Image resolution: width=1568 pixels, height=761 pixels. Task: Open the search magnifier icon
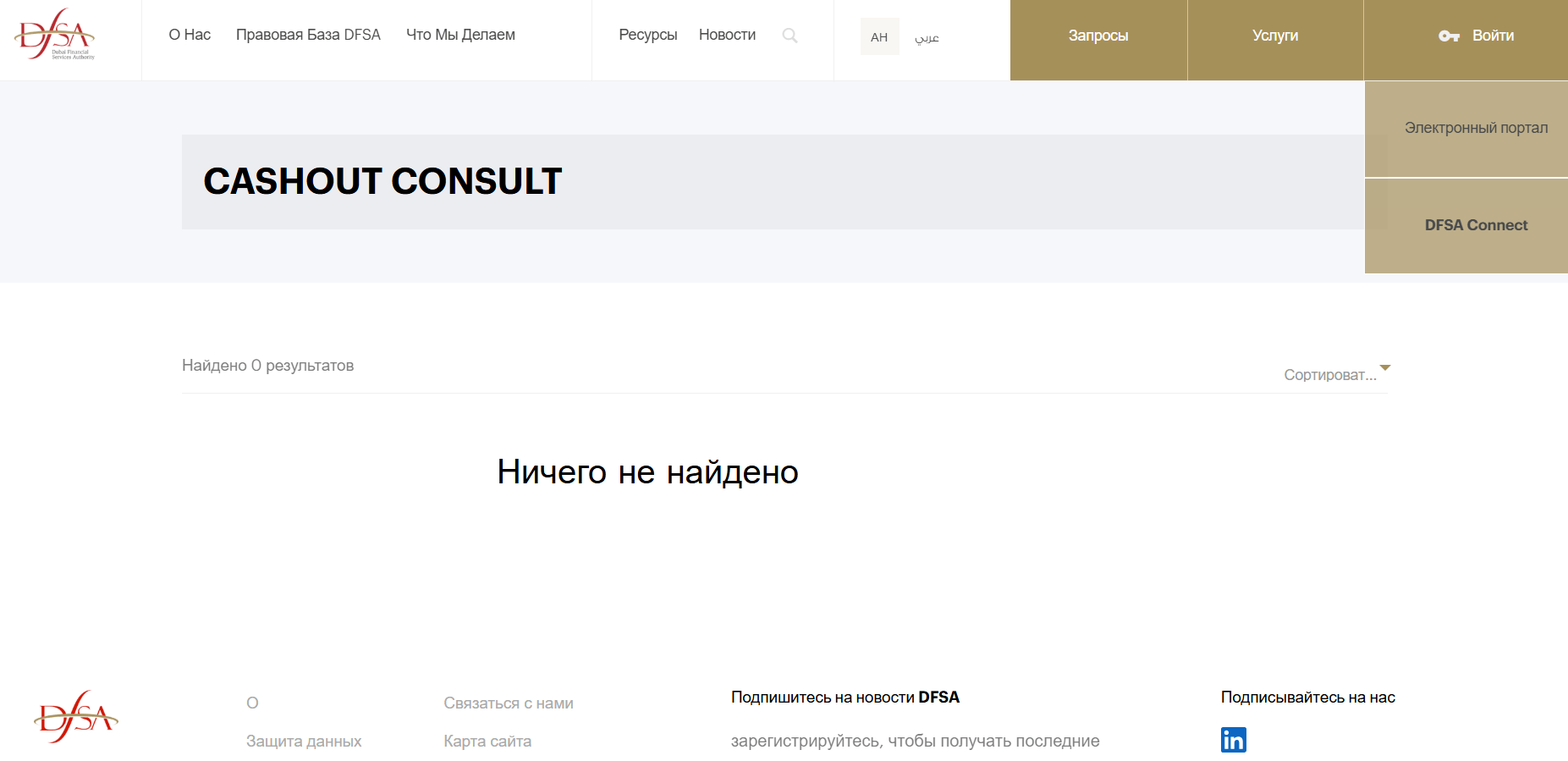[790, 36]
